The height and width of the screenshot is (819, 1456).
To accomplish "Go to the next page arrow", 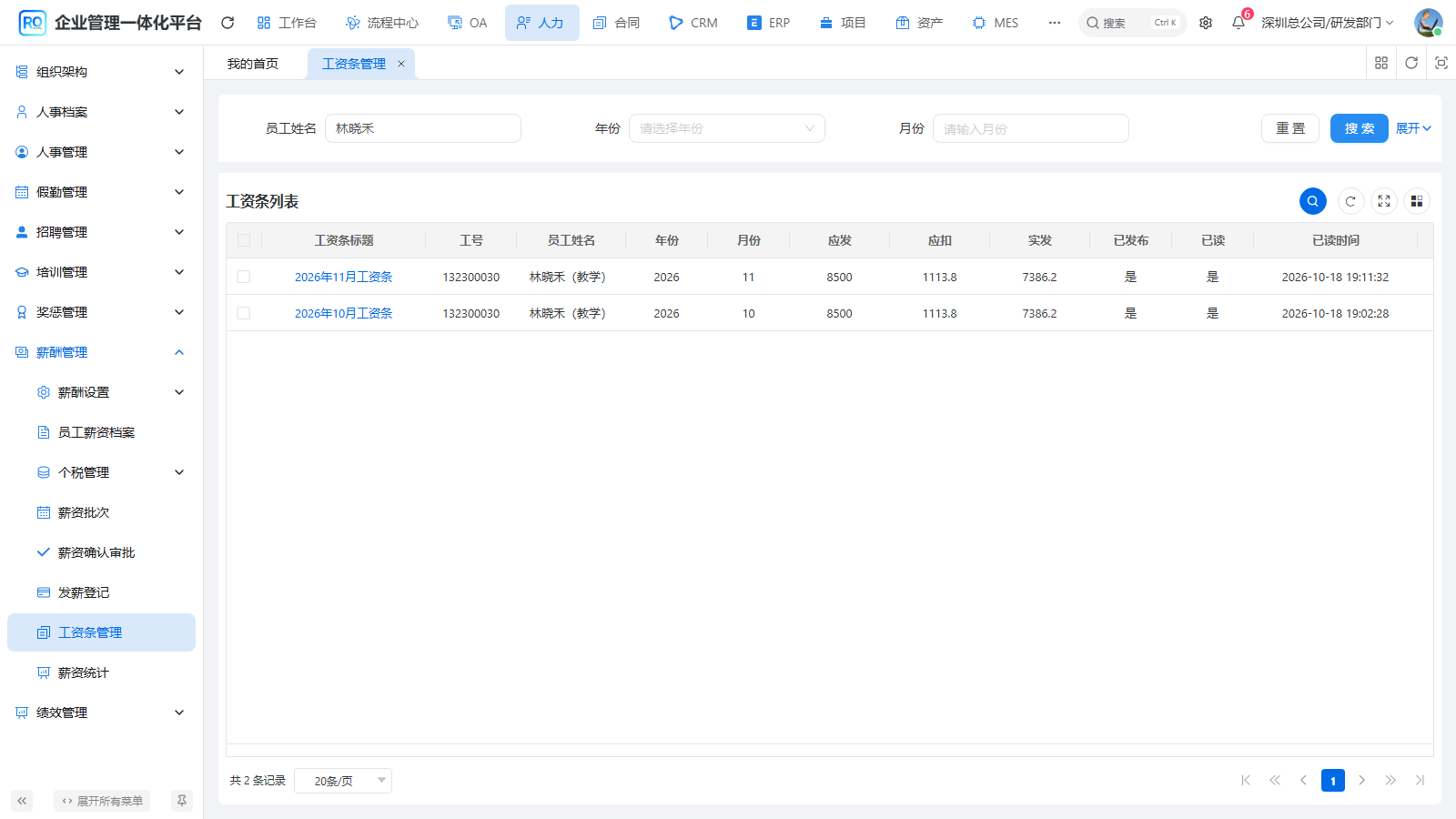I will point(1362,780).
